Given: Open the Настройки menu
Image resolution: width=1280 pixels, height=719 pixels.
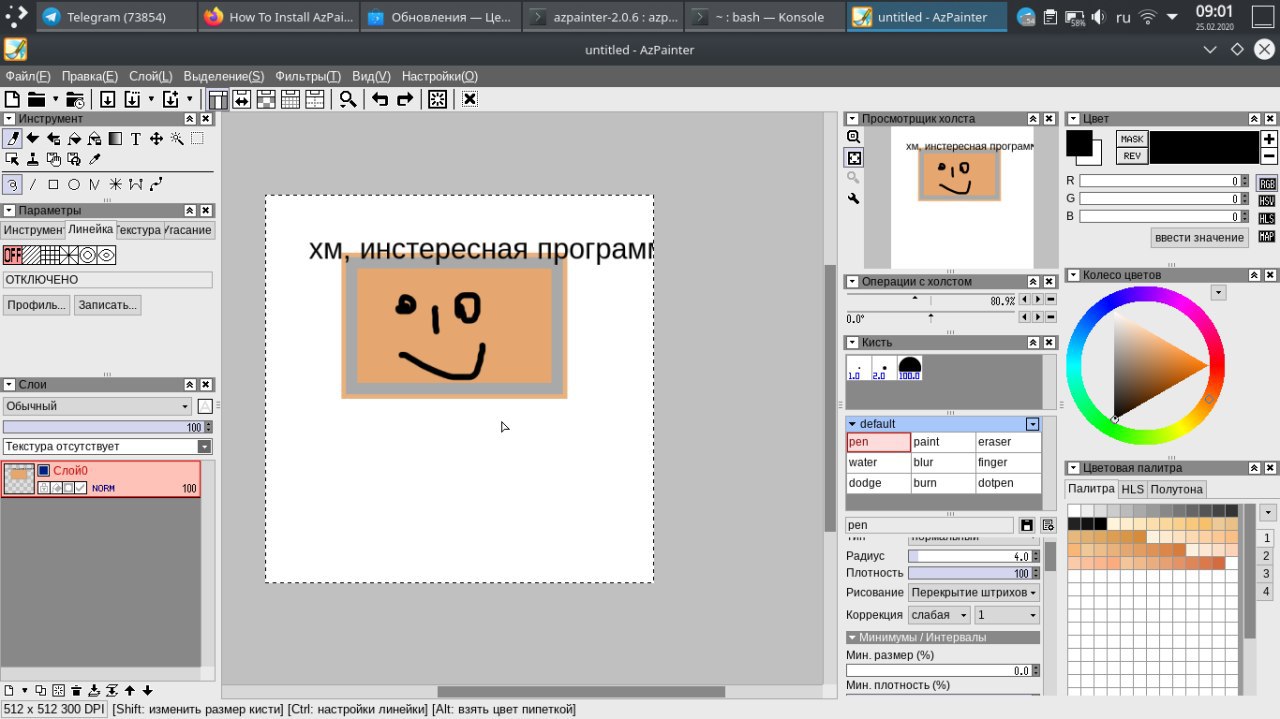Looking at the screenshot, I should point(440,76).
